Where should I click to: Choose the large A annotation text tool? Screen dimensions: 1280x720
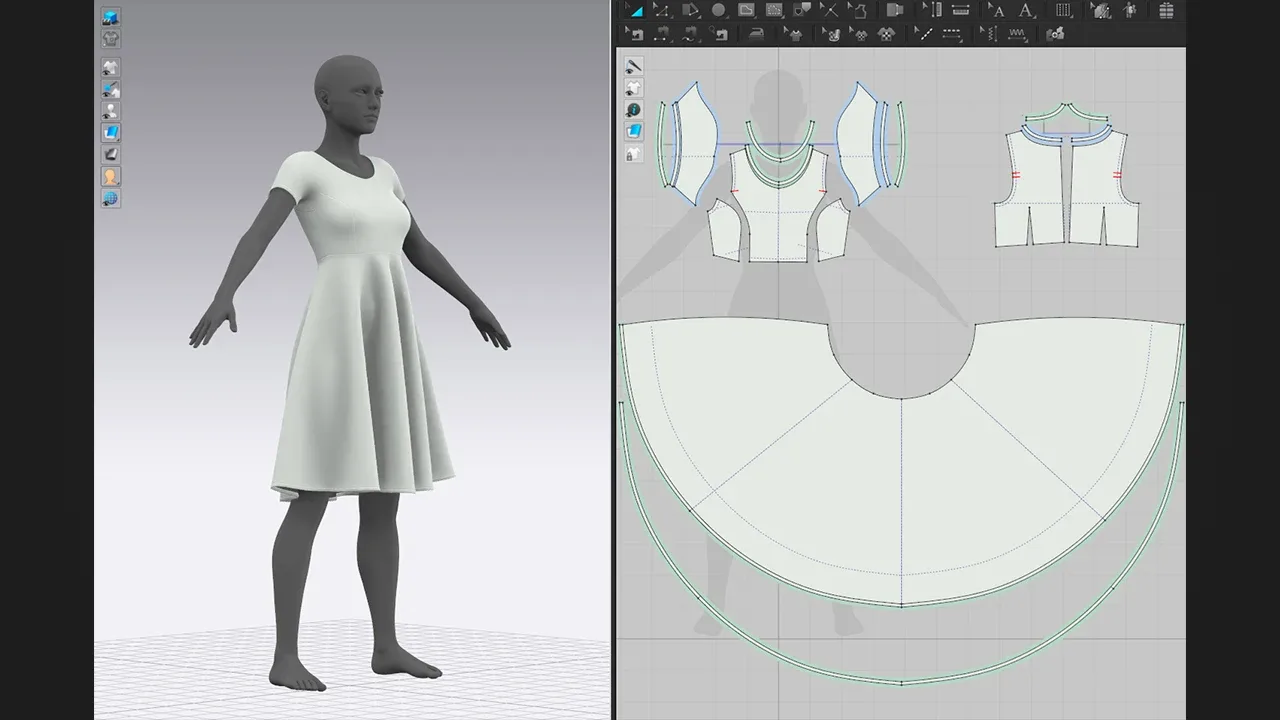(1026, 10)
